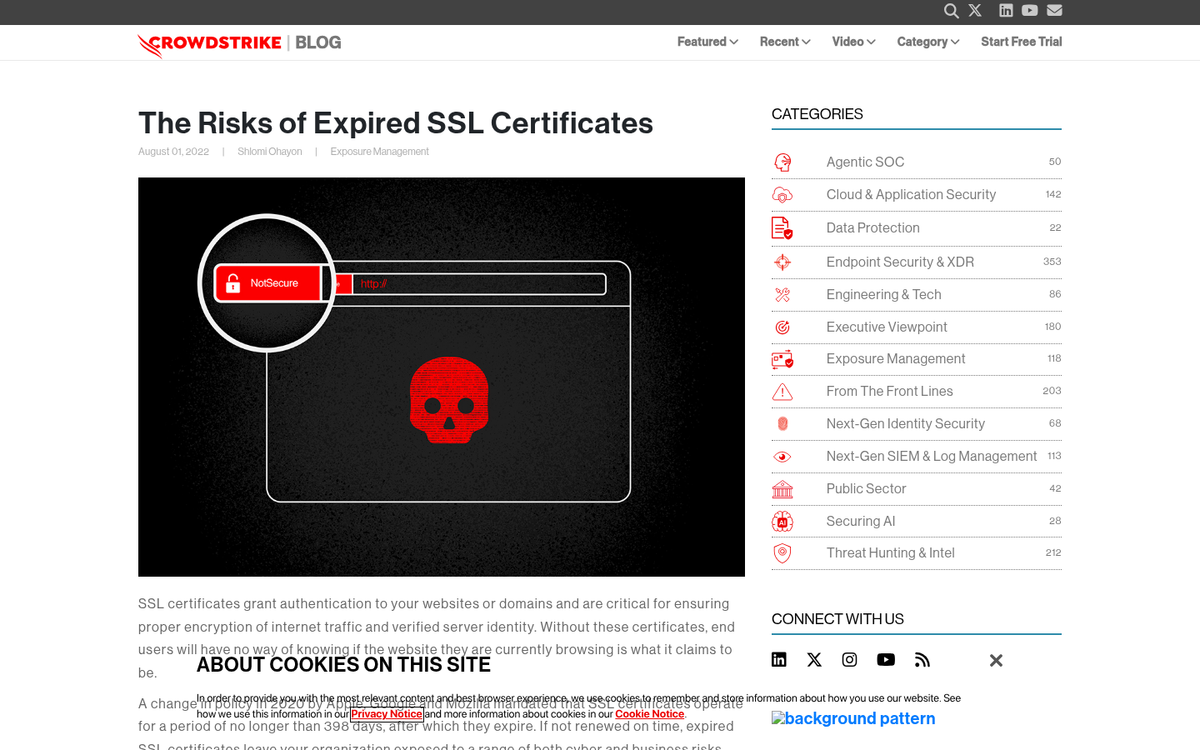Click the Public Sector bank icon
The width and height of the screenshot is (1200, 750).
pyautogui.click(x=783, y=488)
